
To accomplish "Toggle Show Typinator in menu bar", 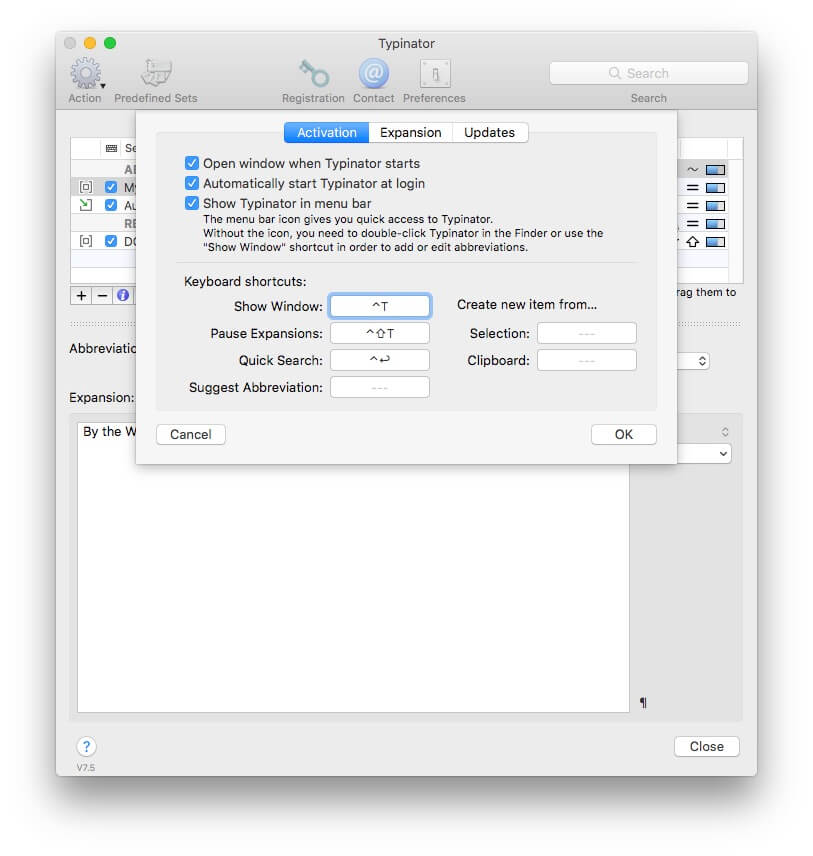I will [192, 203].
